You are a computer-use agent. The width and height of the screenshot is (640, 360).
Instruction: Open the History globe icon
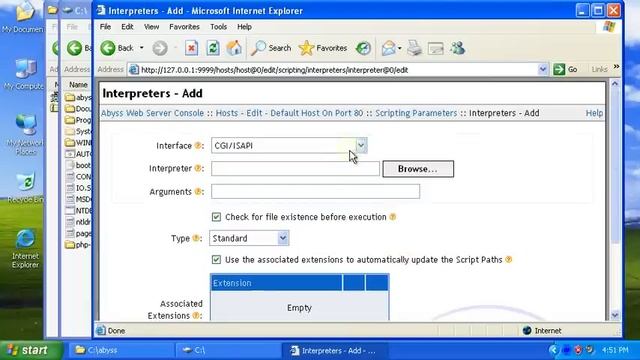(x=363, y=48)
